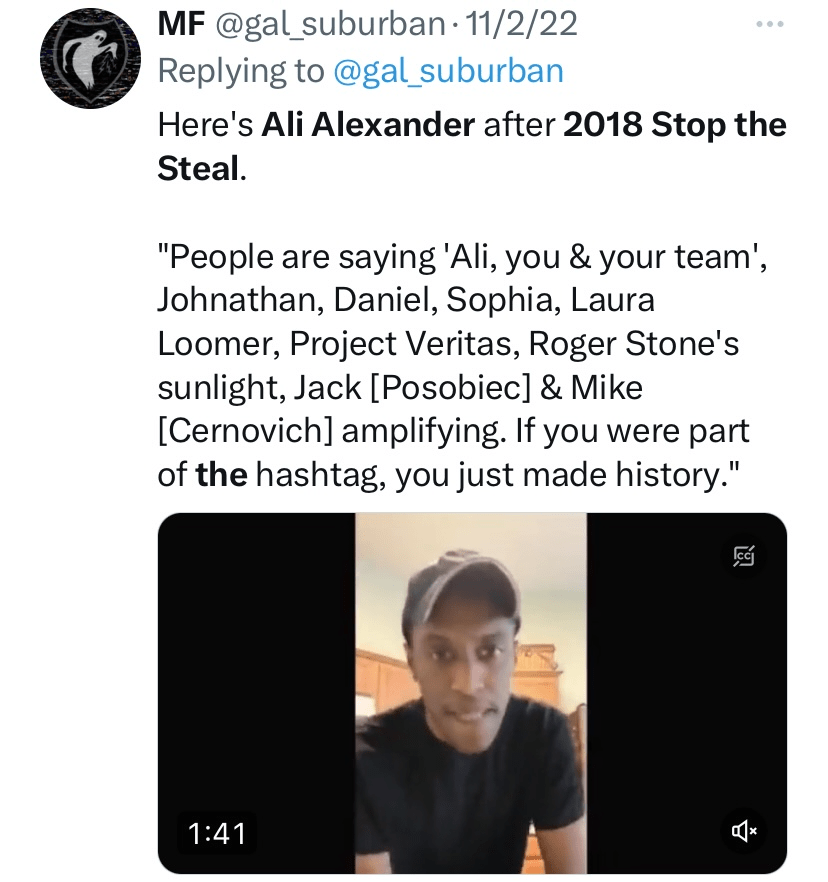Click the "Replying to" label
Screen dimensions: 828x882
[241, 71]
